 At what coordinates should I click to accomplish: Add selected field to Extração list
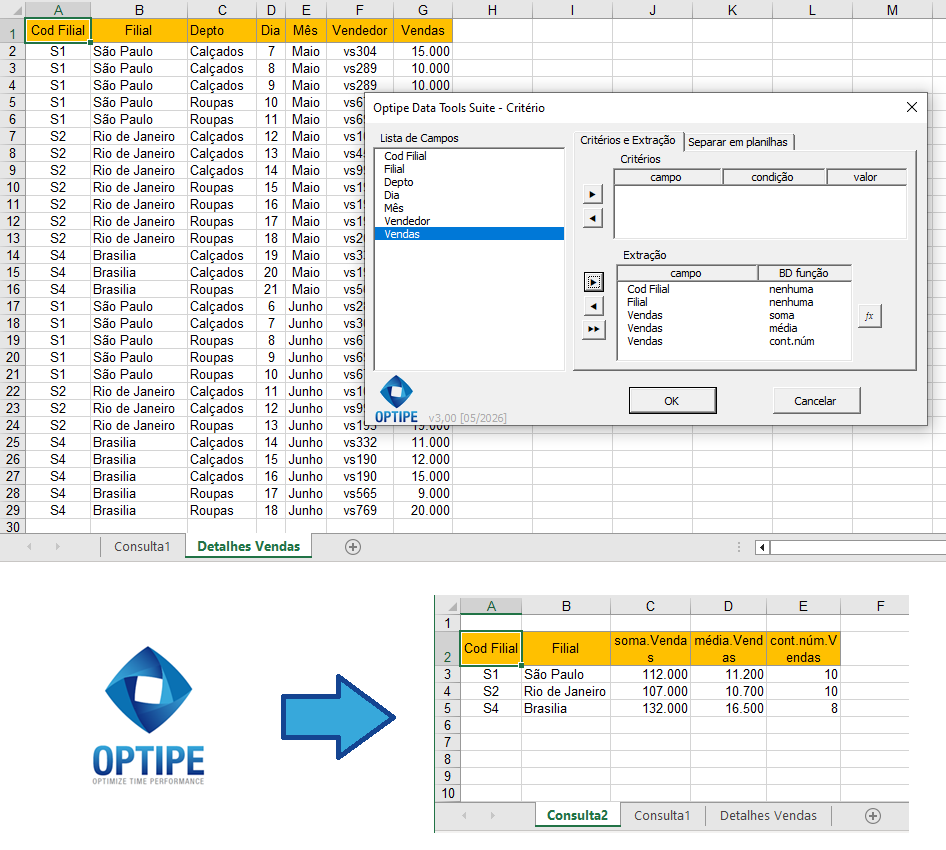point(594,282)
